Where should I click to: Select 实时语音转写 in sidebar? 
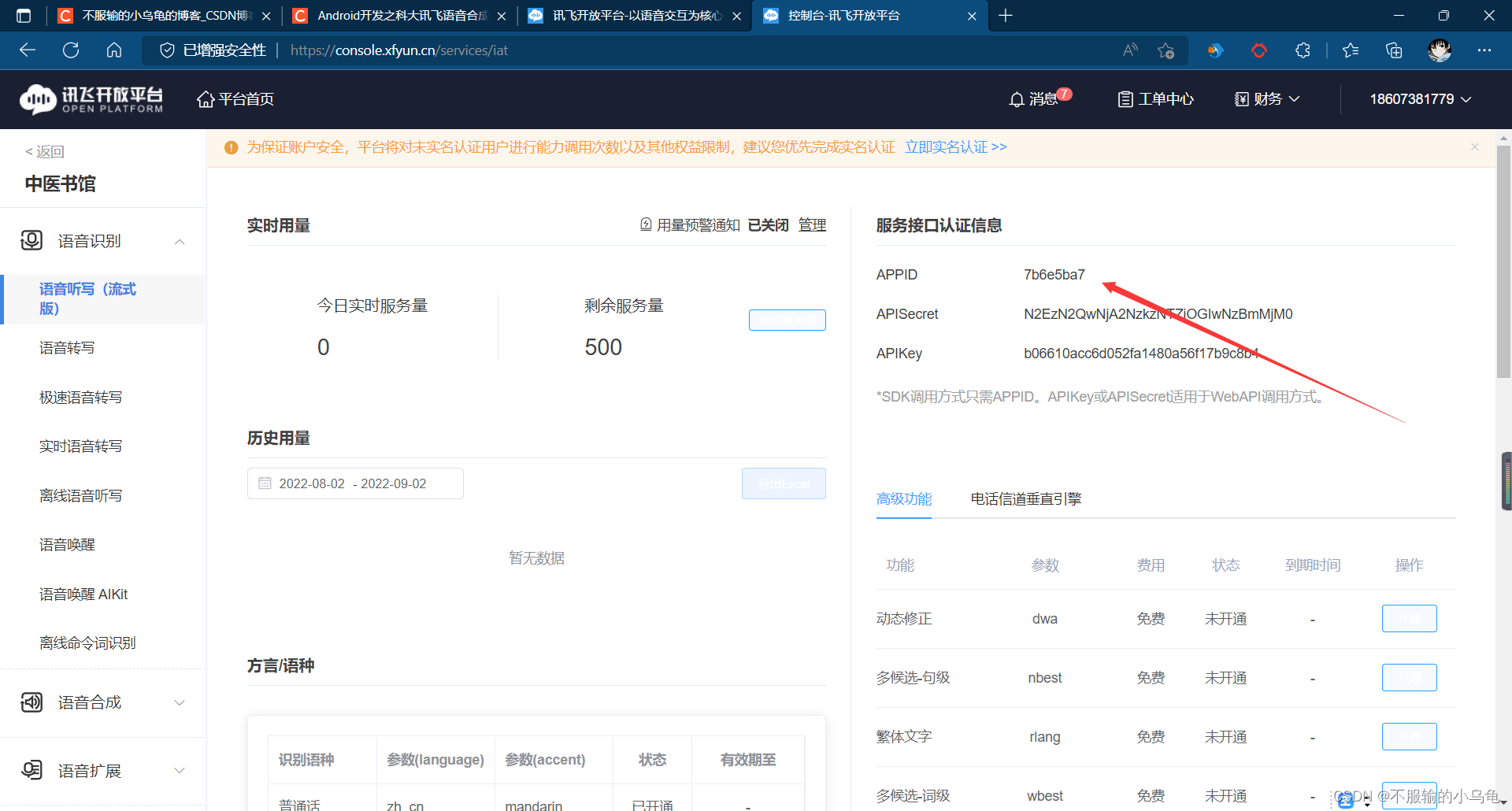click(80, 446)
